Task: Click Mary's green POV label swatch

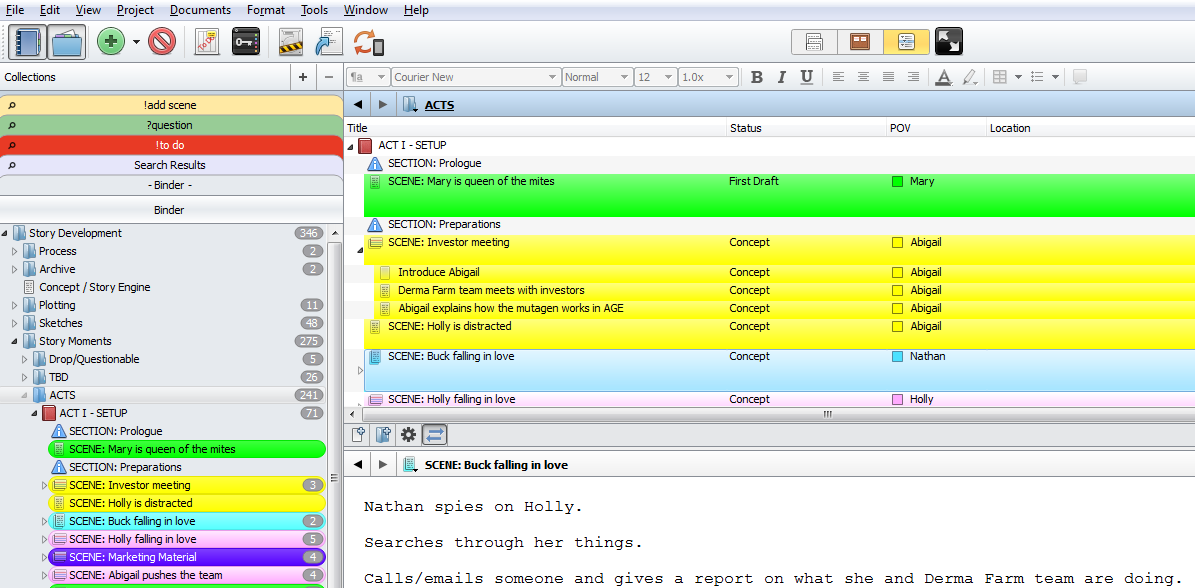Action: (897, 181)
